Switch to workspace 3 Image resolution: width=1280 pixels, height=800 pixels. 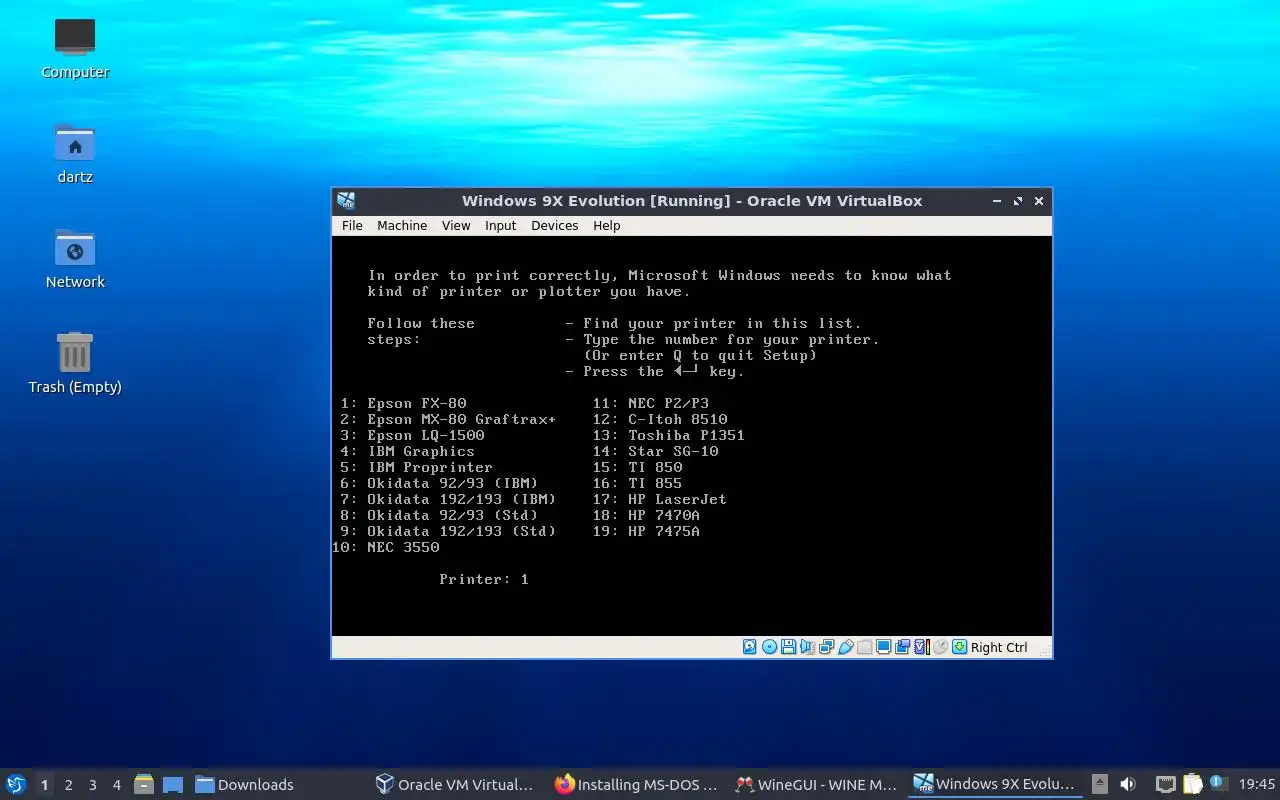tap(92, 785)
